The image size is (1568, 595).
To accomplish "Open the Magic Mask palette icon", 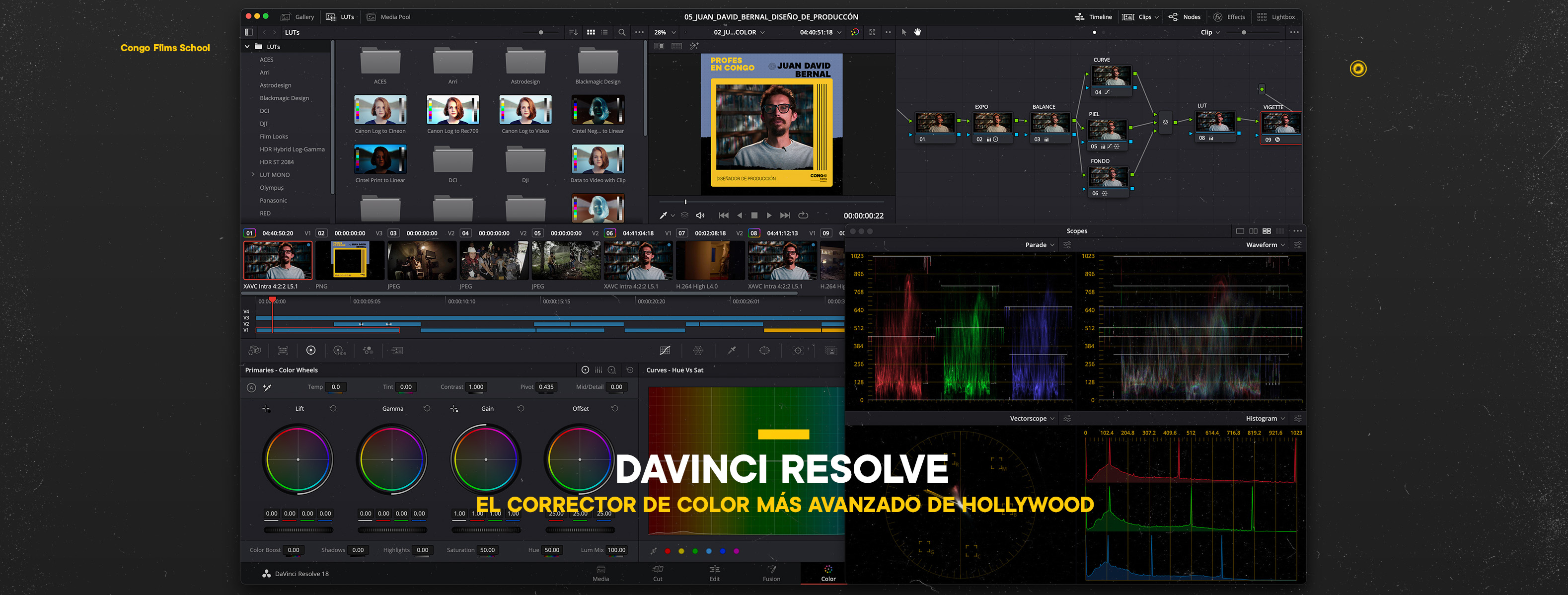I will (x=831, y=351).
